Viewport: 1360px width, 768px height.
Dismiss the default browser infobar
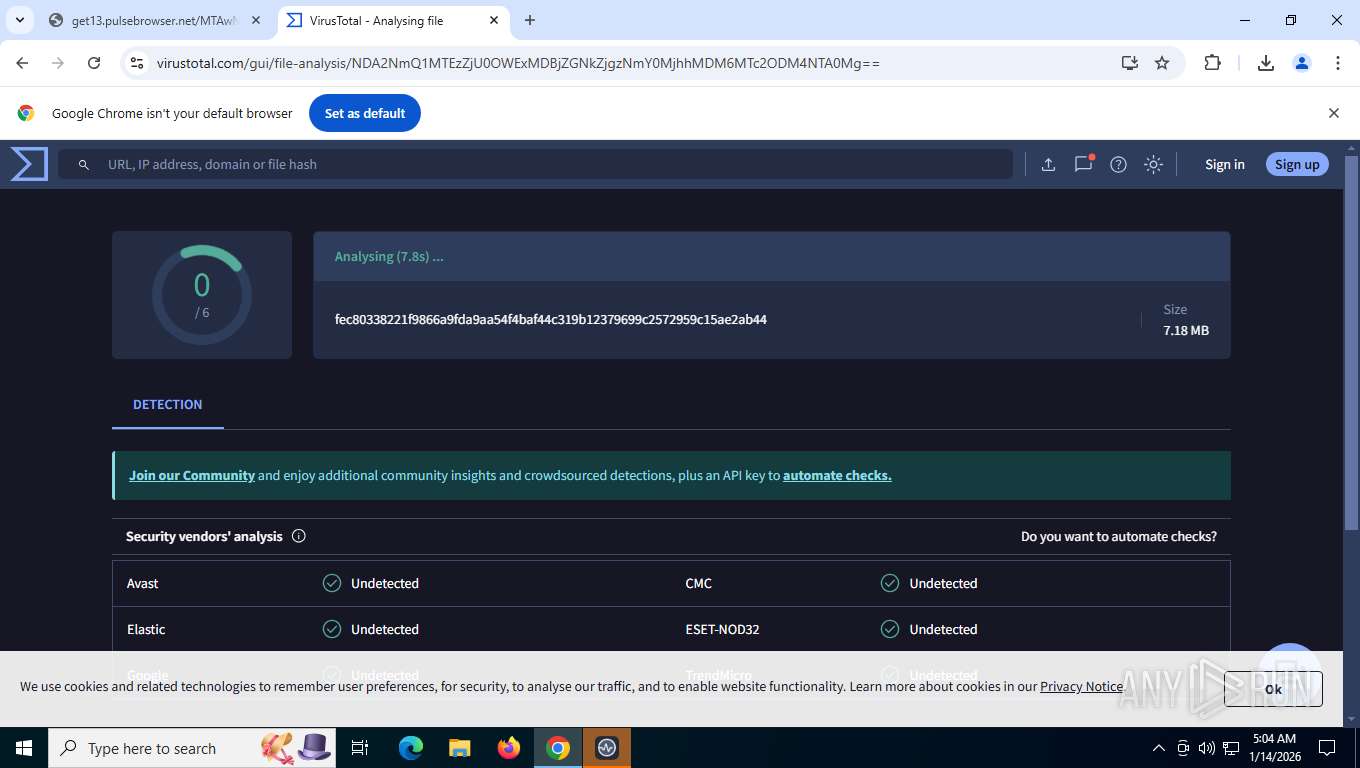click(1333, 113)
